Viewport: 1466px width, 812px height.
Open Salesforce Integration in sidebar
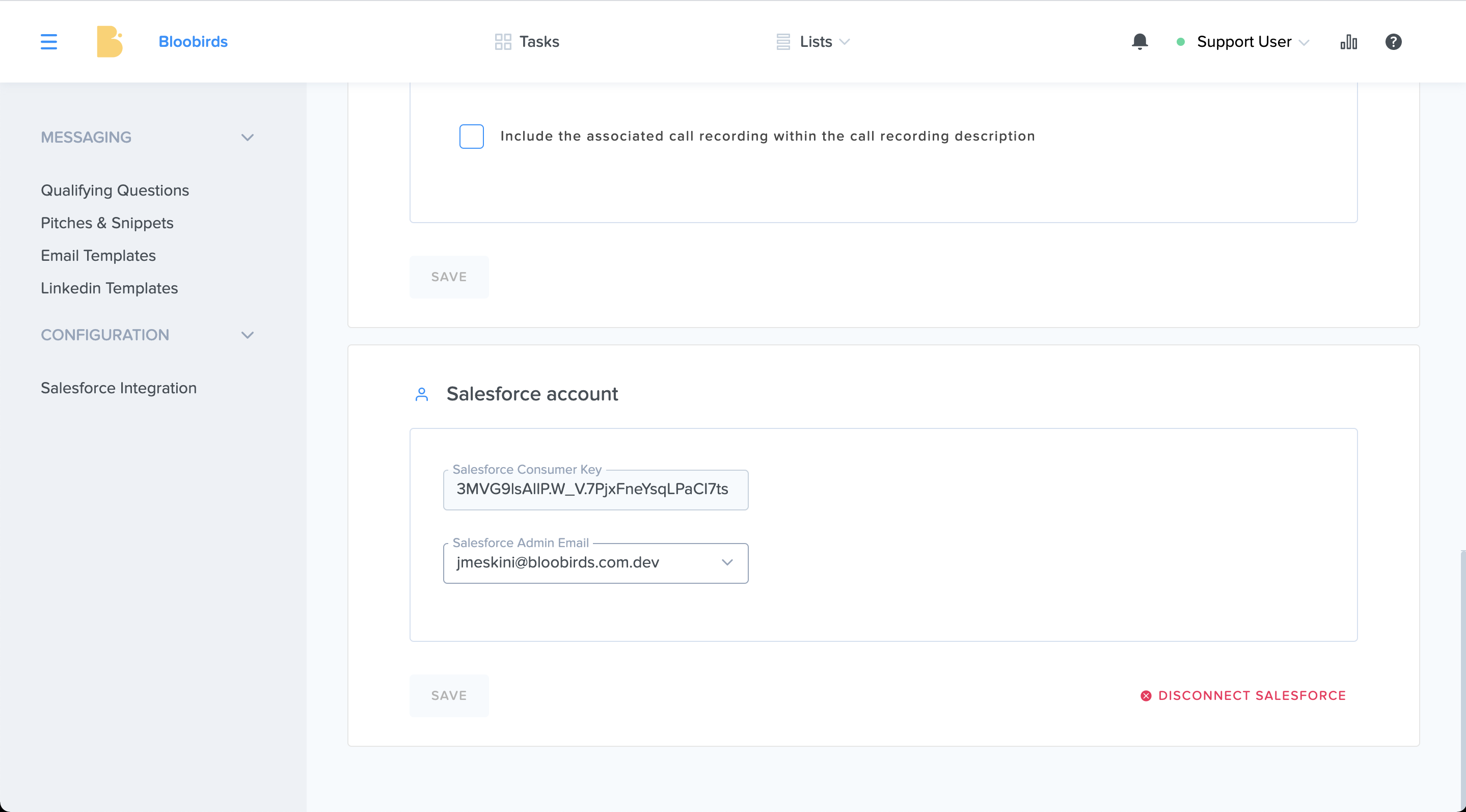pyautogui.click(x=118, y=388)
